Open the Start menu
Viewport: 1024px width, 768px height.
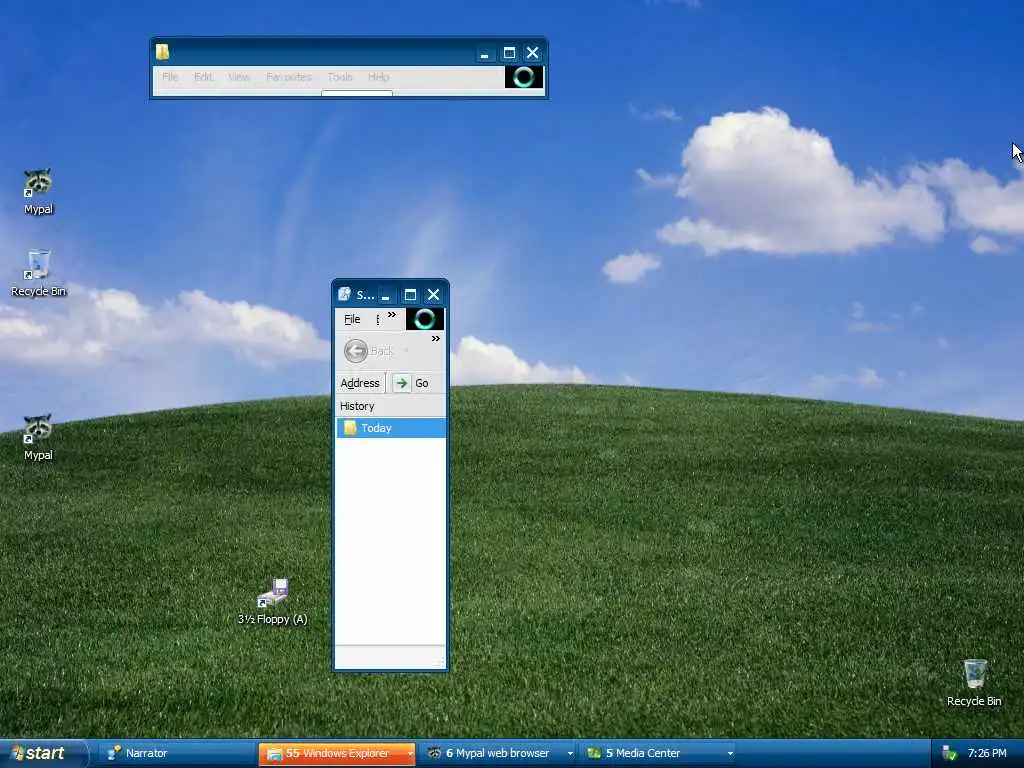(43, 754)
